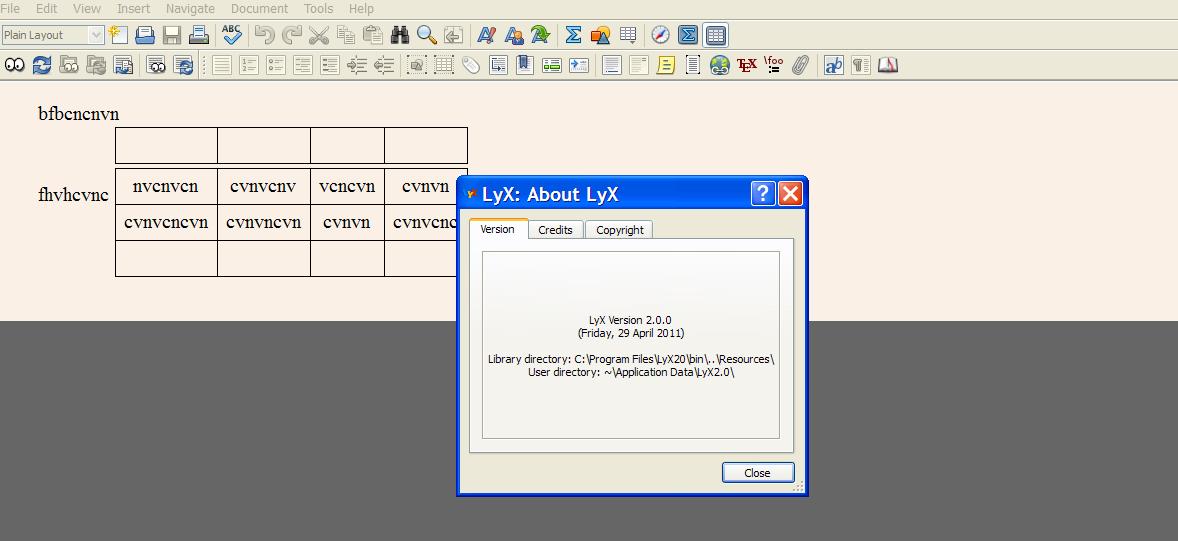Image resolution: width=1178 pixels, height=541 pixels.
Task: Toggle the math toolbar button
Action: click(x=688, y=35)
